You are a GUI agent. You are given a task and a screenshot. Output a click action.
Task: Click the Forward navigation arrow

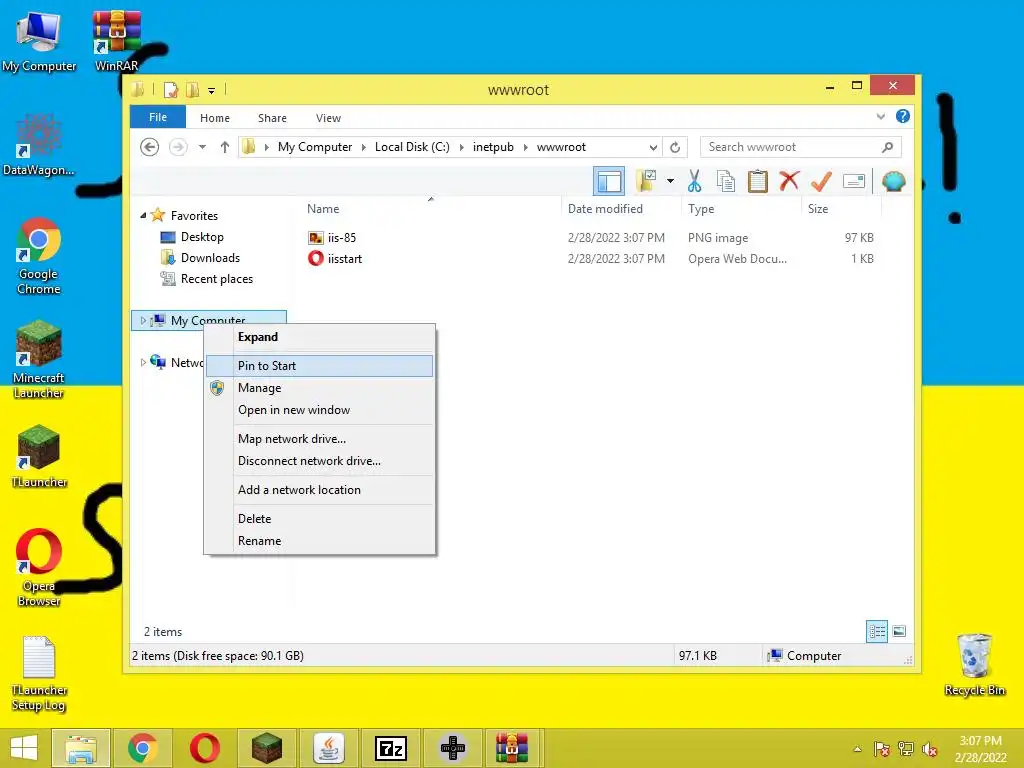click(x=178, y=147)
